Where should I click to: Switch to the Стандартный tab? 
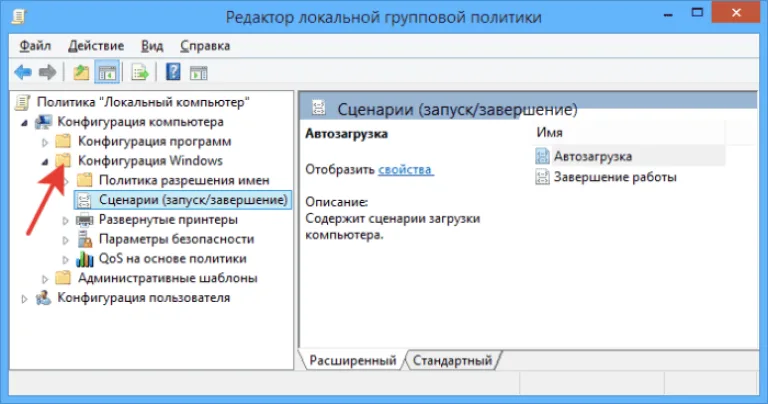pos(452,360)
